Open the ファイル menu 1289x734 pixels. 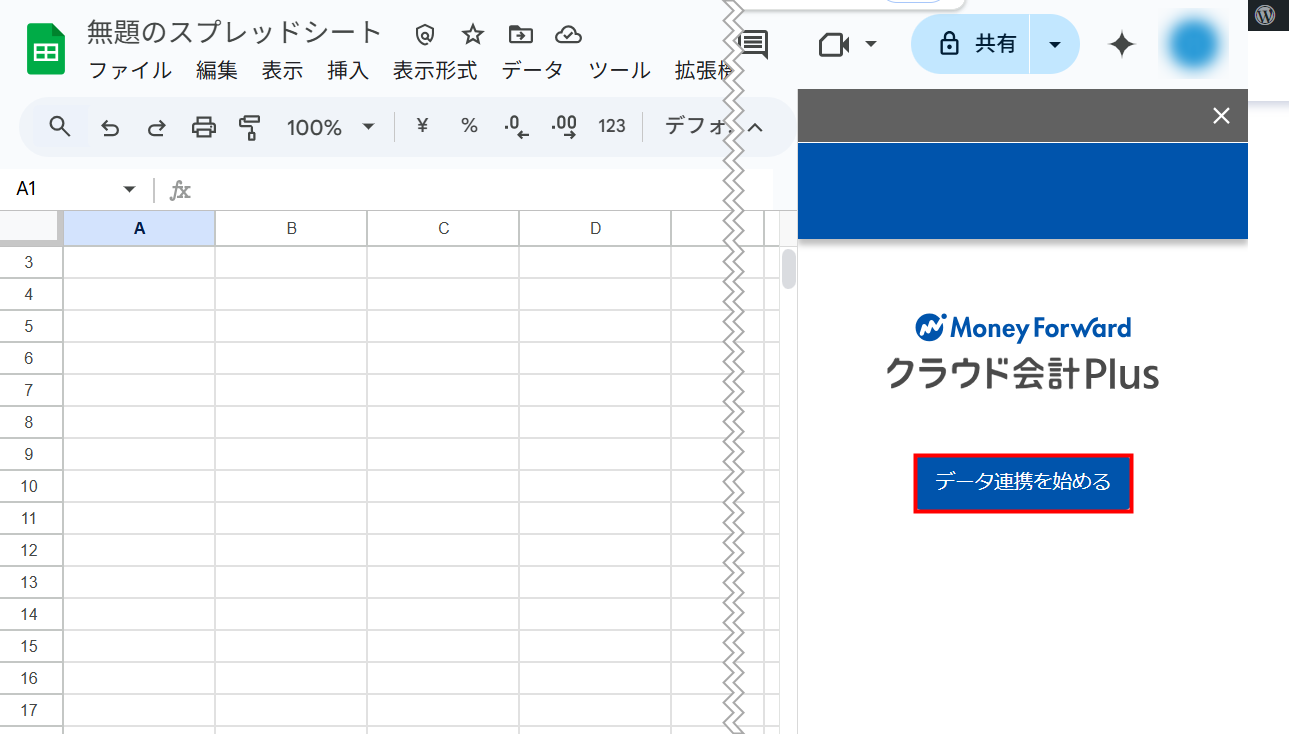(x=131, y=71)
